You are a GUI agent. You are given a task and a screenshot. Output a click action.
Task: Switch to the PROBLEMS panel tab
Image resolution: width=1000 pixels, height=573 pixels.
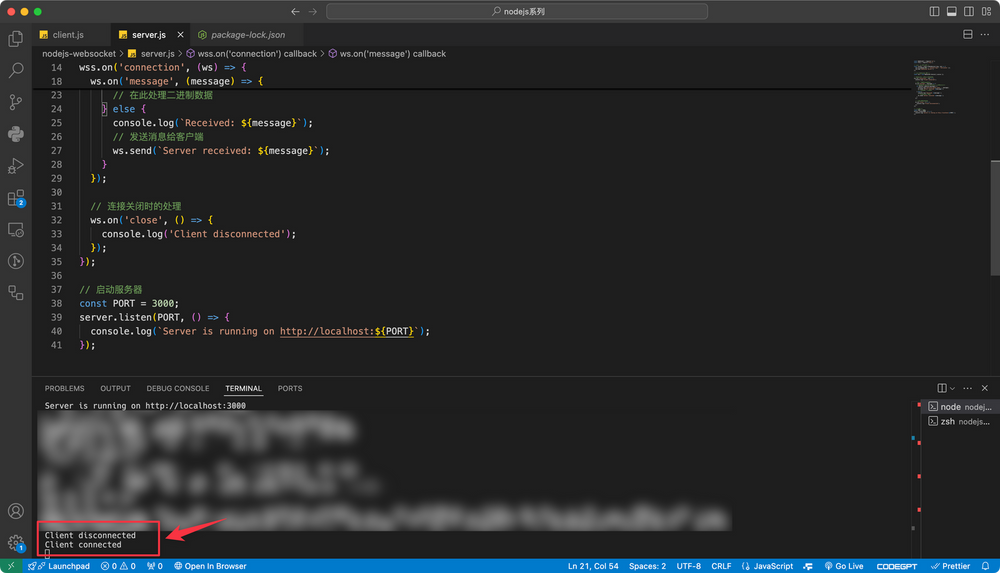[65, 388]
